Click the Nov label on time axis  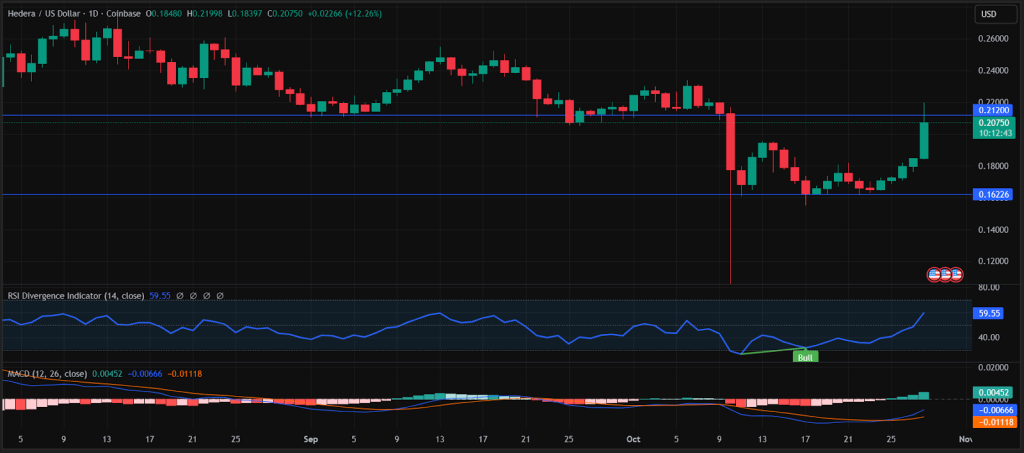(964, 438)
